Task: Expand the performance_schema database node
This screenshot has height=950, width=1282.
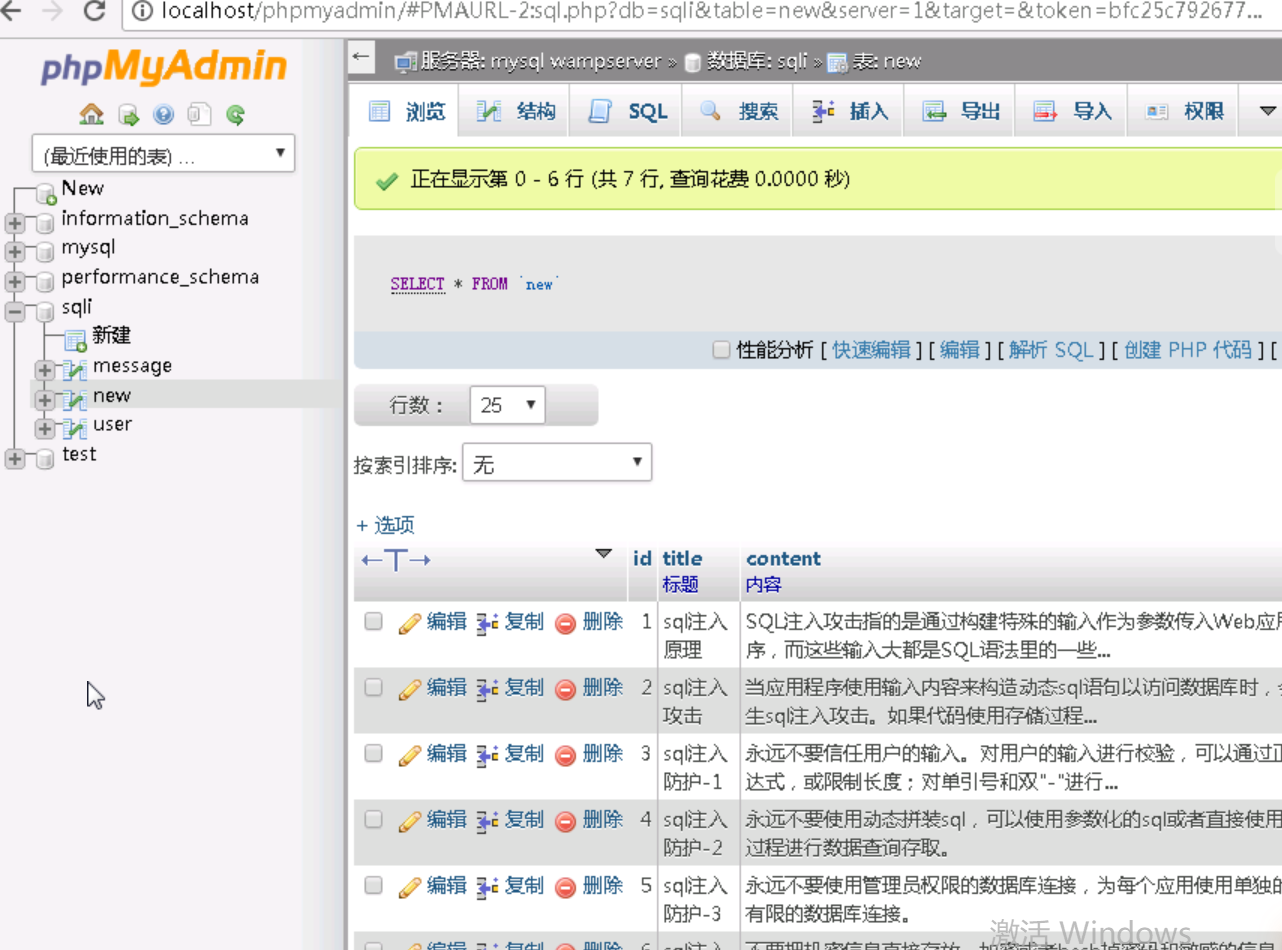Action: coord(15,282)
